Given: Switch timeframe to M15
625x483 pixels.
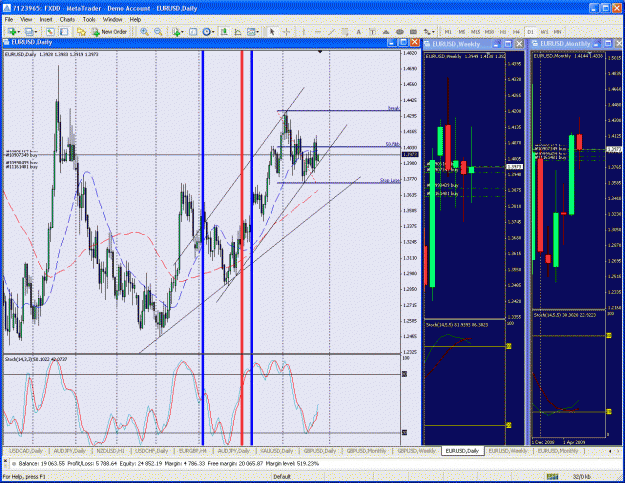Looking at the screenshot, I should 475,32.
